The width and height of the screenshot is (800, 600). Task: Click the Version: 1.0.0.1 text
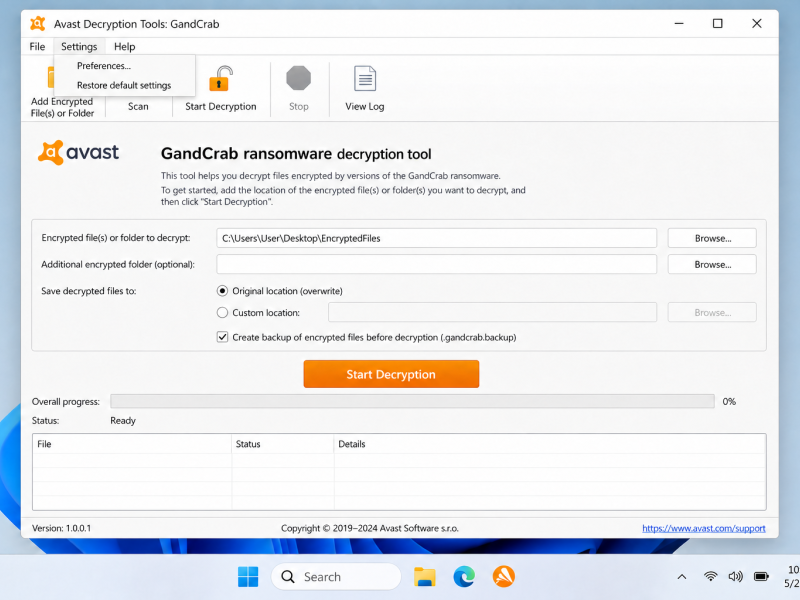(61, 528)
